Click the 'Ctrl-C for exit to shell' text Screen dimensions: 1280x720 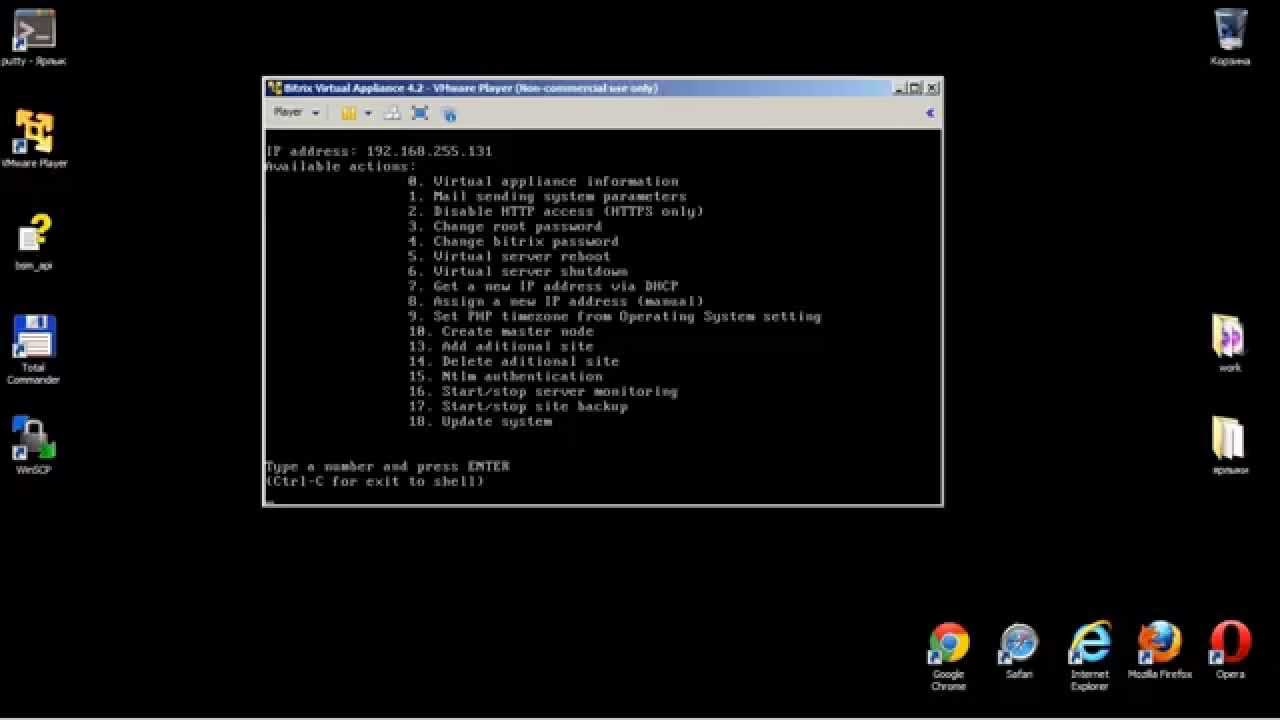(x=375, y=481)
